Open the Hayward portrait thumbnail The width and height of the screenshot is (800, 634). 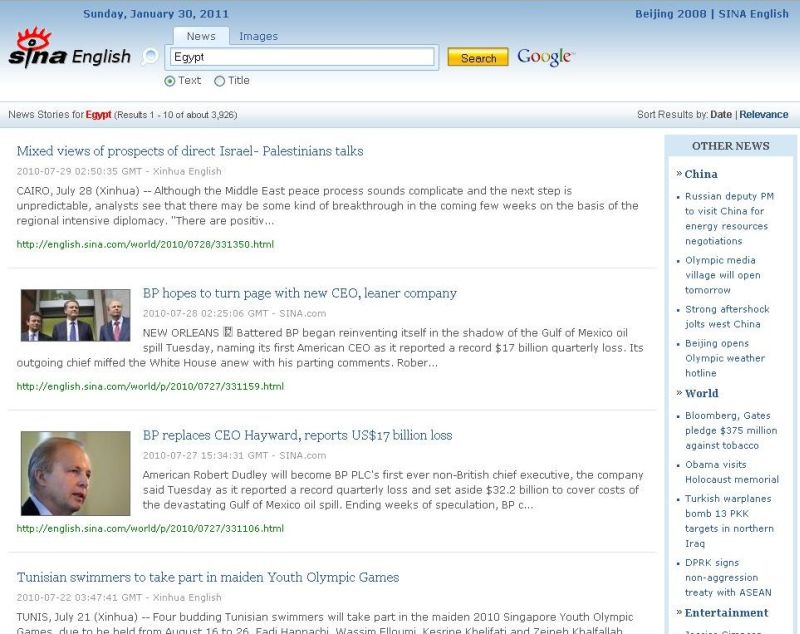tap(76, 473)
